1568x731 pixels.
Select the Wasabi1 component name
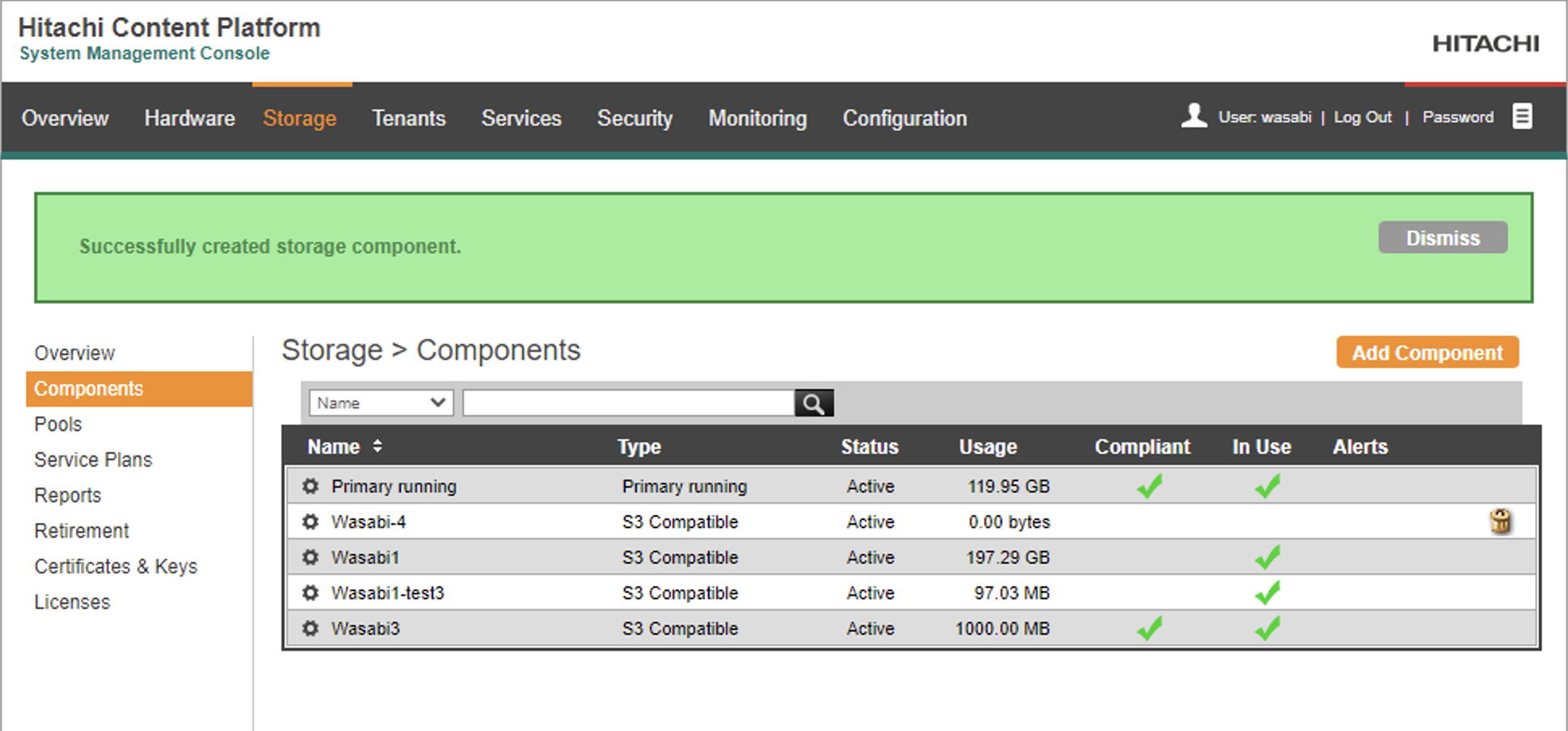365,557
